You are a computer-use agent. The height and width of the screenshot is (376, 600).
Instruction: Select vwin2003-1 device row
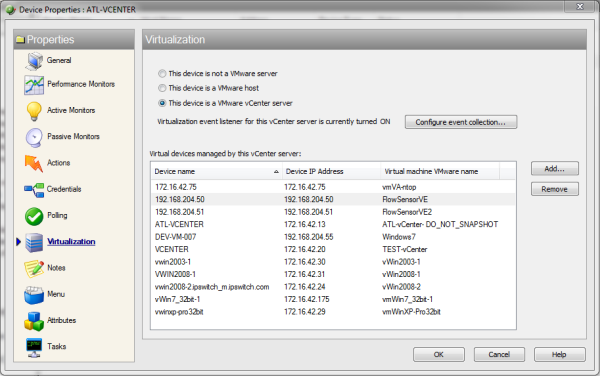[333, 262]
